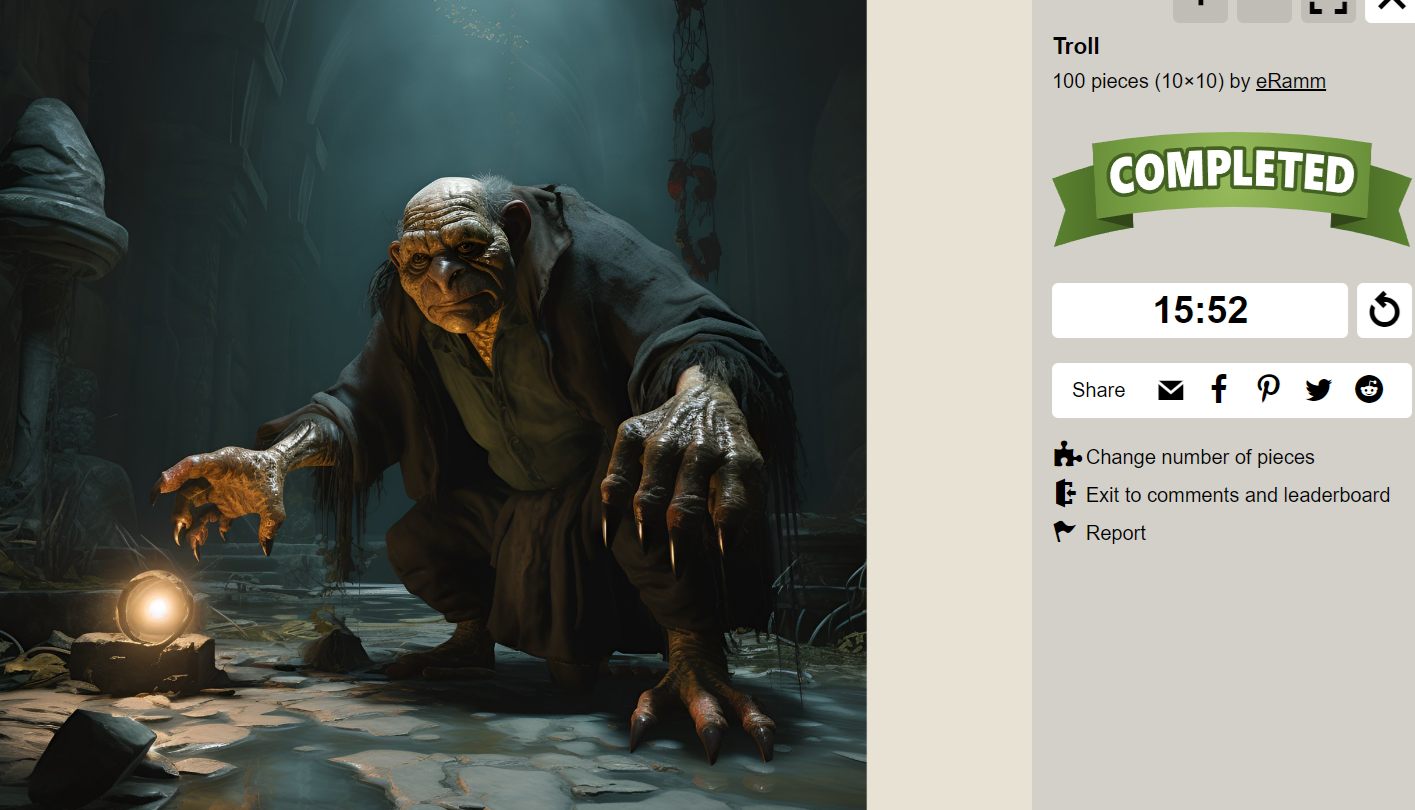1415x810 pixels.
Task: Open Change number of pieces
Action: tap(1200, 457)
